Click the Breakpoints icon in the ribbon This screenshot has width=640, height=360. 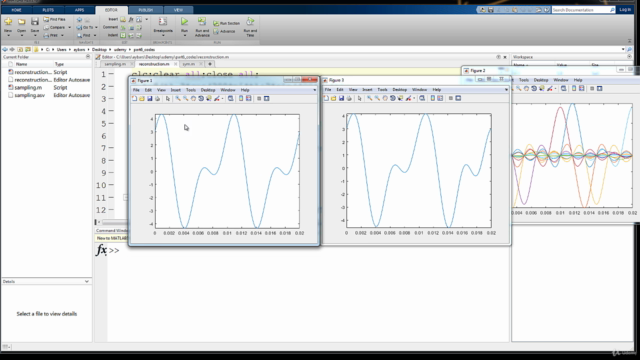(162, 22)
